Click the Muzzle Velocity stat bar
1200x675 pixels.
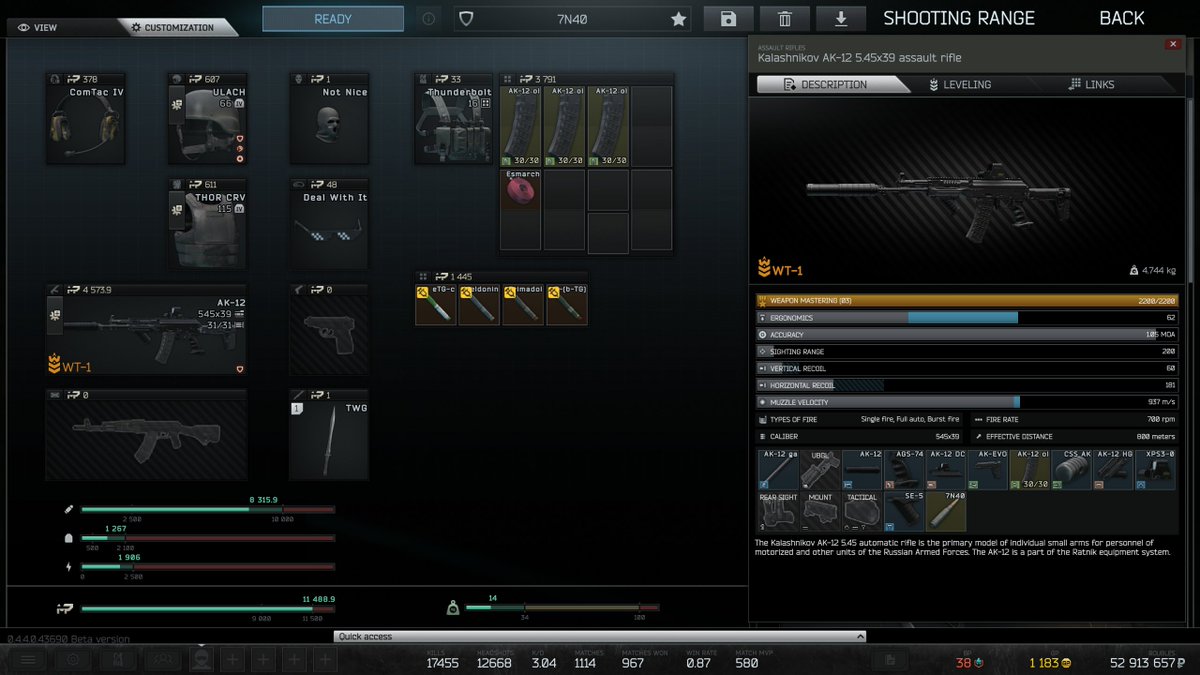coord(967,402)
